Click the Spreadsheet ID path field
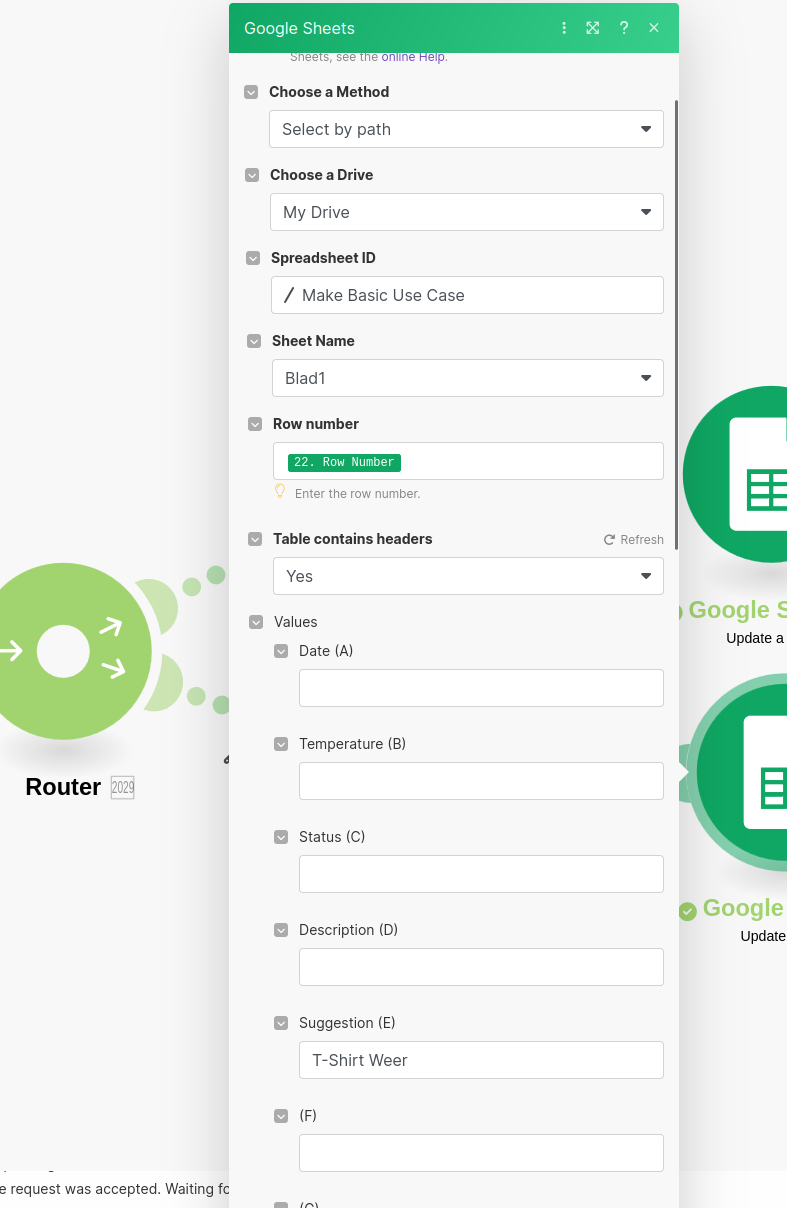The width and height of the screenshot is (787, 1208). click(x=467, y=295)
